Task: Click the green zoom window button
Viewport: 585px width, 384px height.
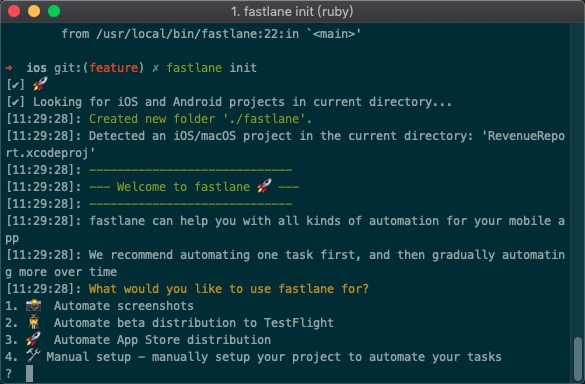Action: [54, 11]
